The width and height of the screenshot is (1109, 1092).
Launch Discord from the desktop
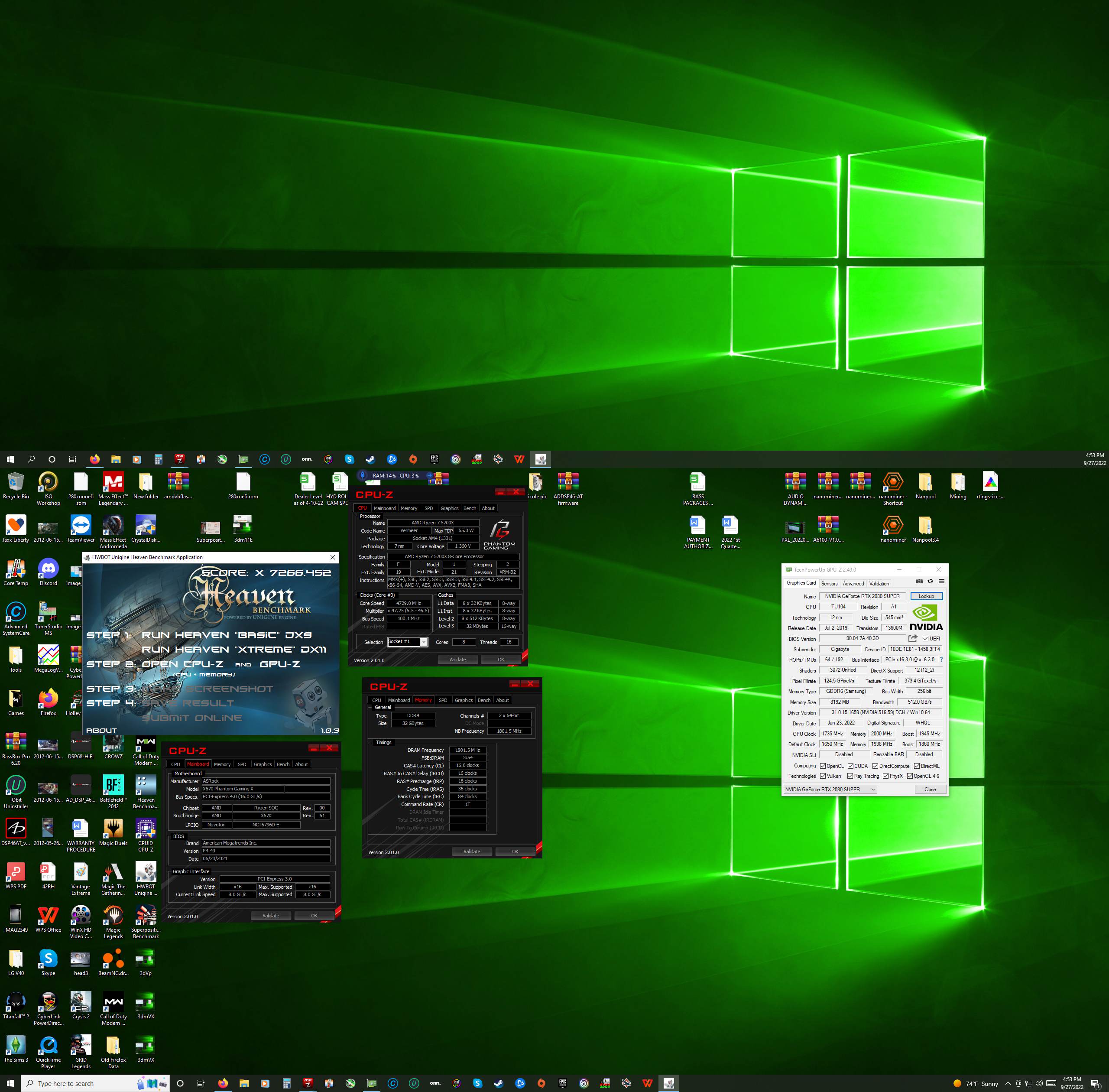(48, 572)
